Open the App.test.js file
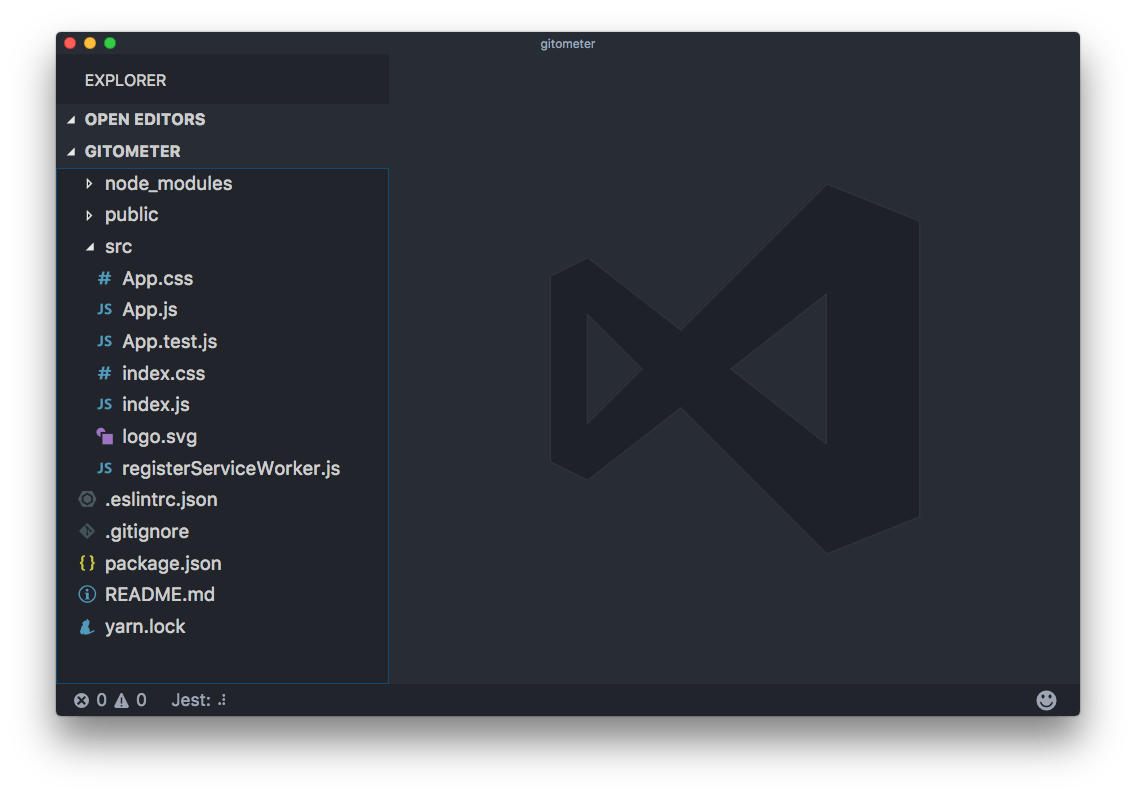This screenshot has height=796, width=1136. pos(169,341)
